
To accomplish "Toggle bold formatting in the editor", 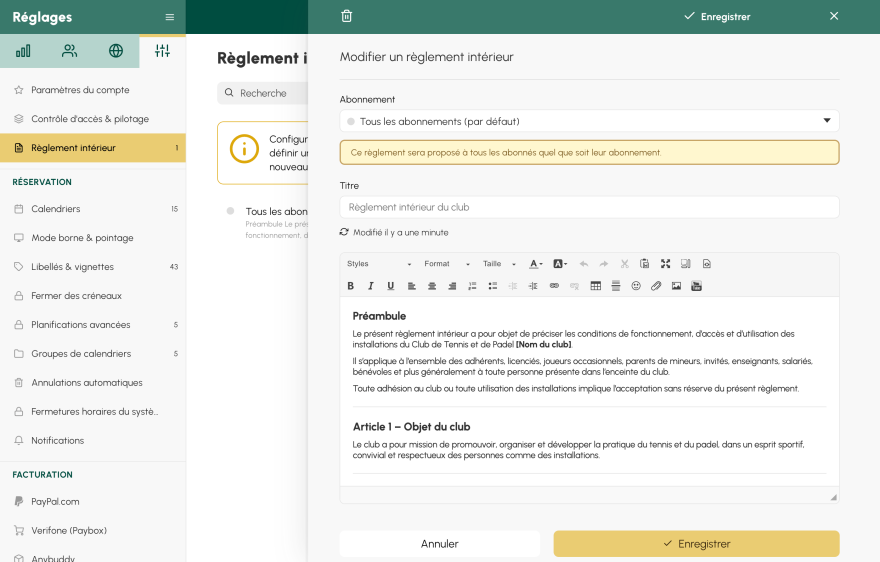I will tap(350, 286).
